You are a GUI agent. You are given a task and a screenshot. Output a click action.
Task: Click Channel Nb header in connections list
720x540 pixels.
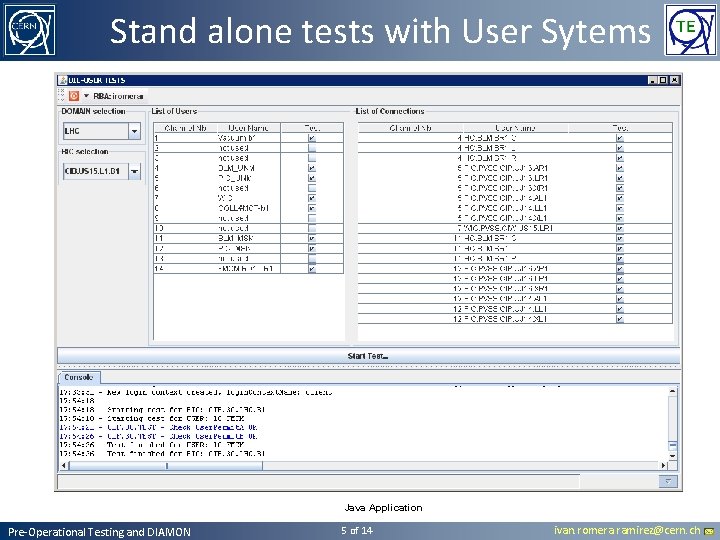coord(411,128)
